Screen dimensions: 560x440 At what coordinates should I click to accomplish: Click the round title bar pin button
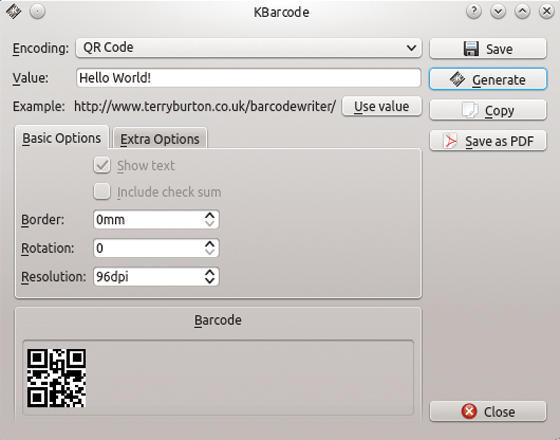click(38, 11)
